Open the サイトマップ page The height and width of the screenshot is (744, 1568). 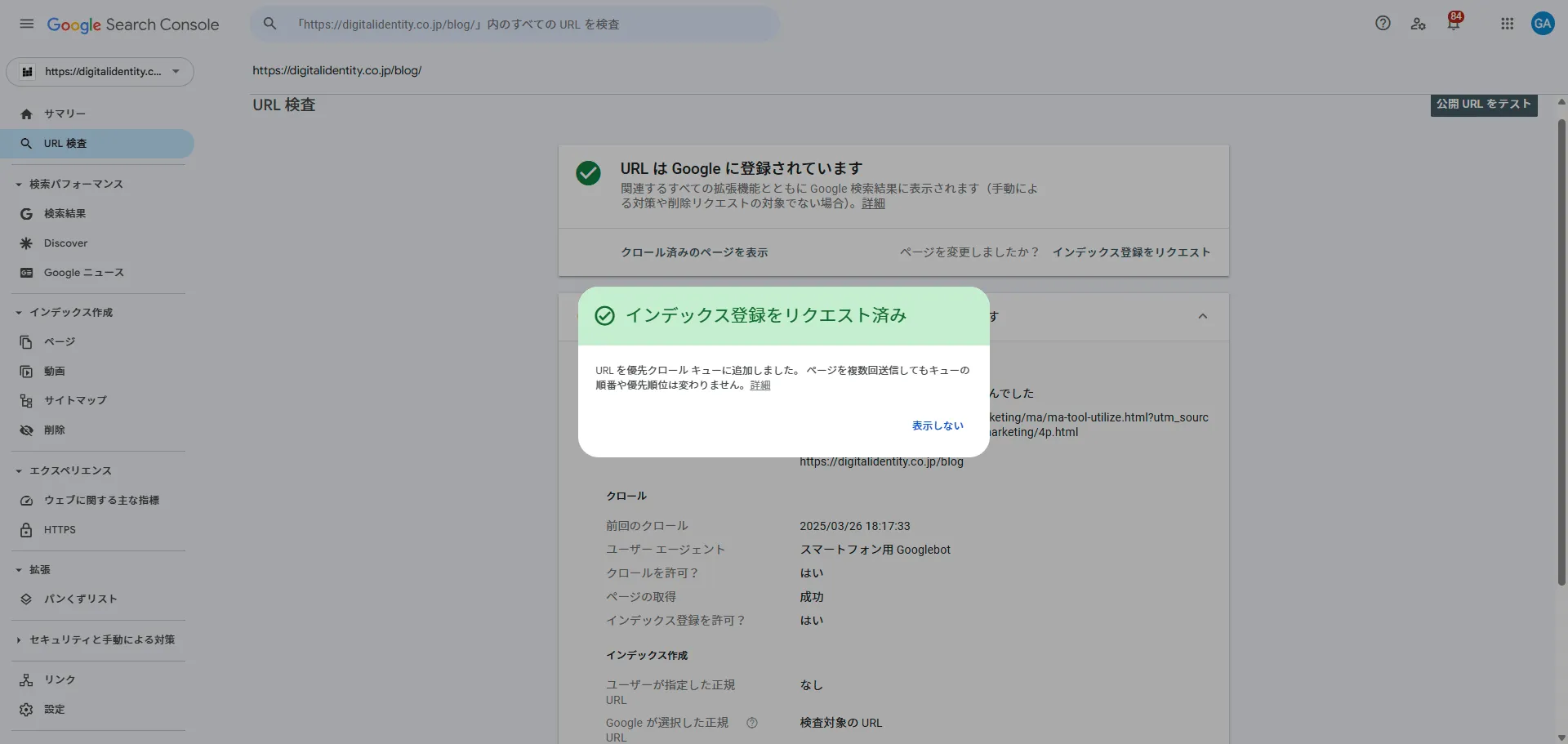click(x=97, y=401)
